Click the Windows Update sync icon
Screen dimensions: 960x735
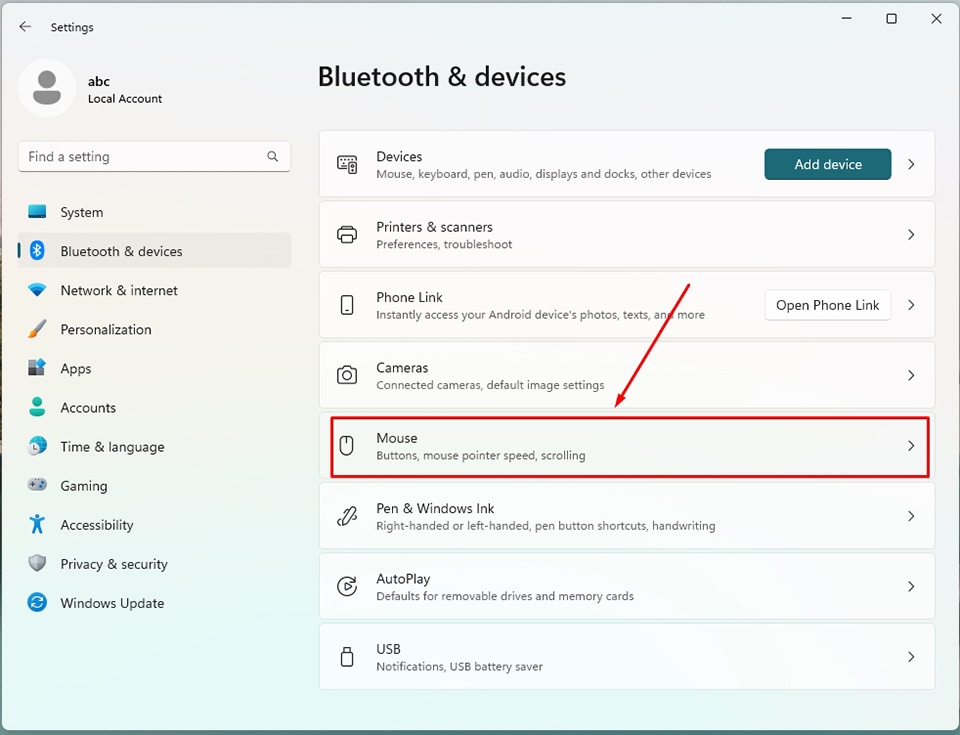pos(37,603)
